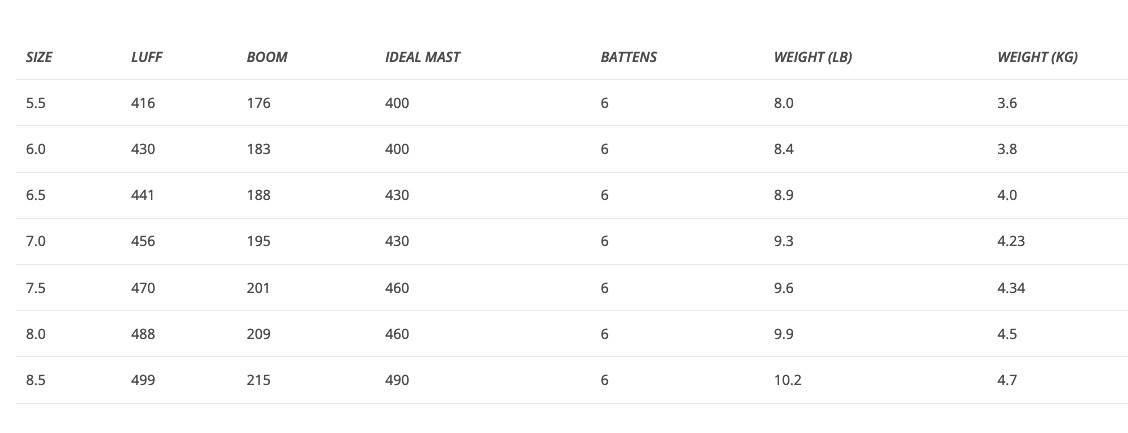The image size is (1128, 433).
Task: Click the SIZE column header
Action: click(39, 57)
